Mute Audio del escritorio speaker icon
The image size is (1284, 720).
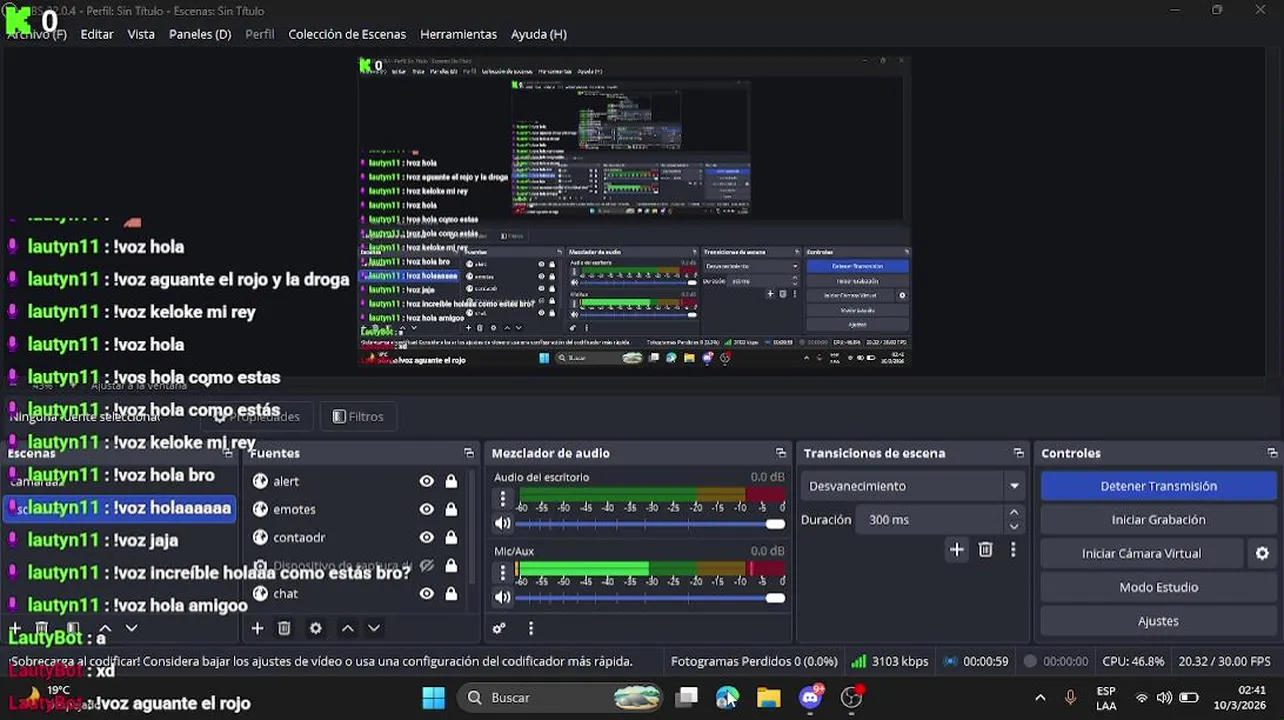pos(503,523)
